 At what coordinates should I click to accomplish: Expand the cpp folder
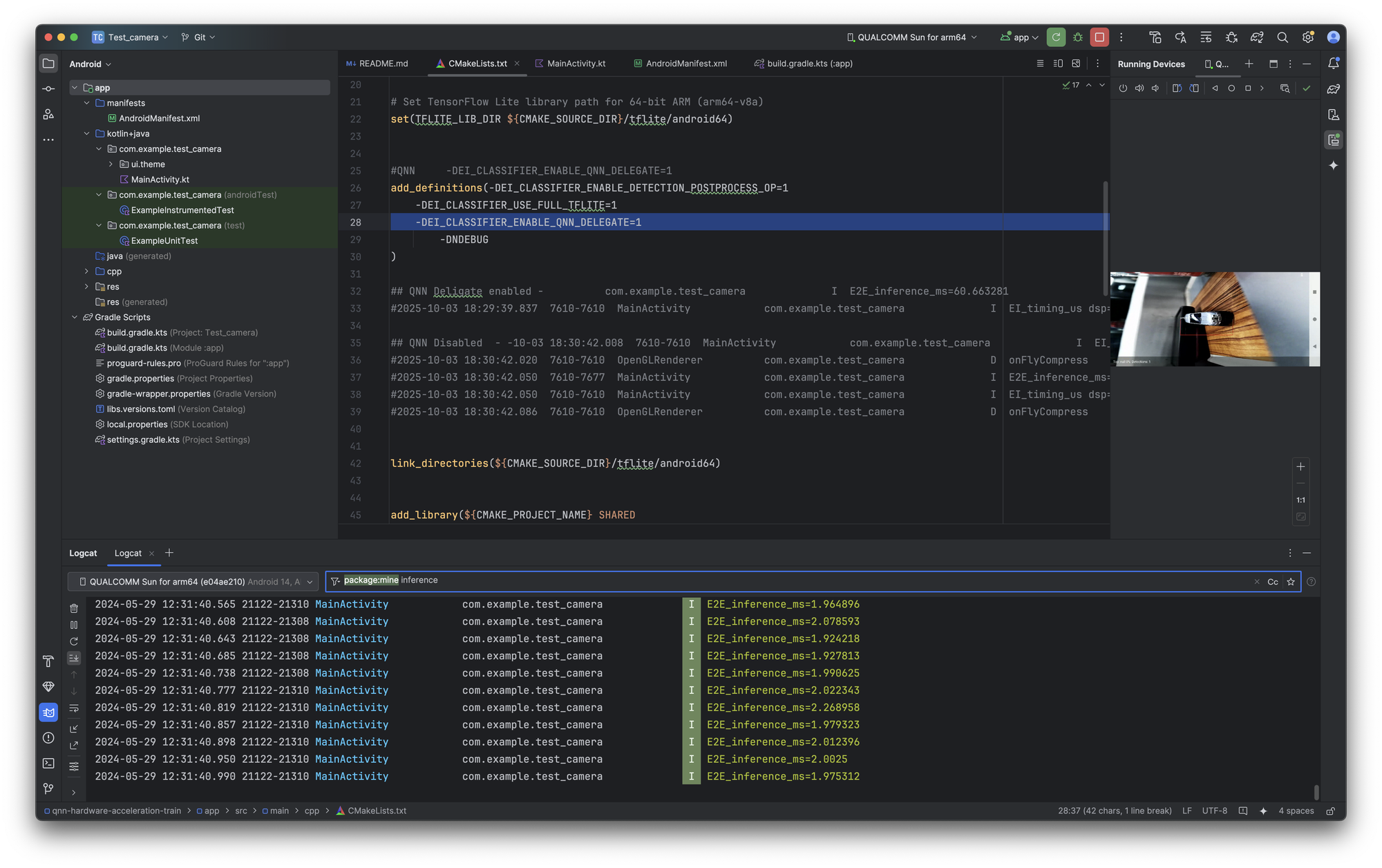[86, 272]
